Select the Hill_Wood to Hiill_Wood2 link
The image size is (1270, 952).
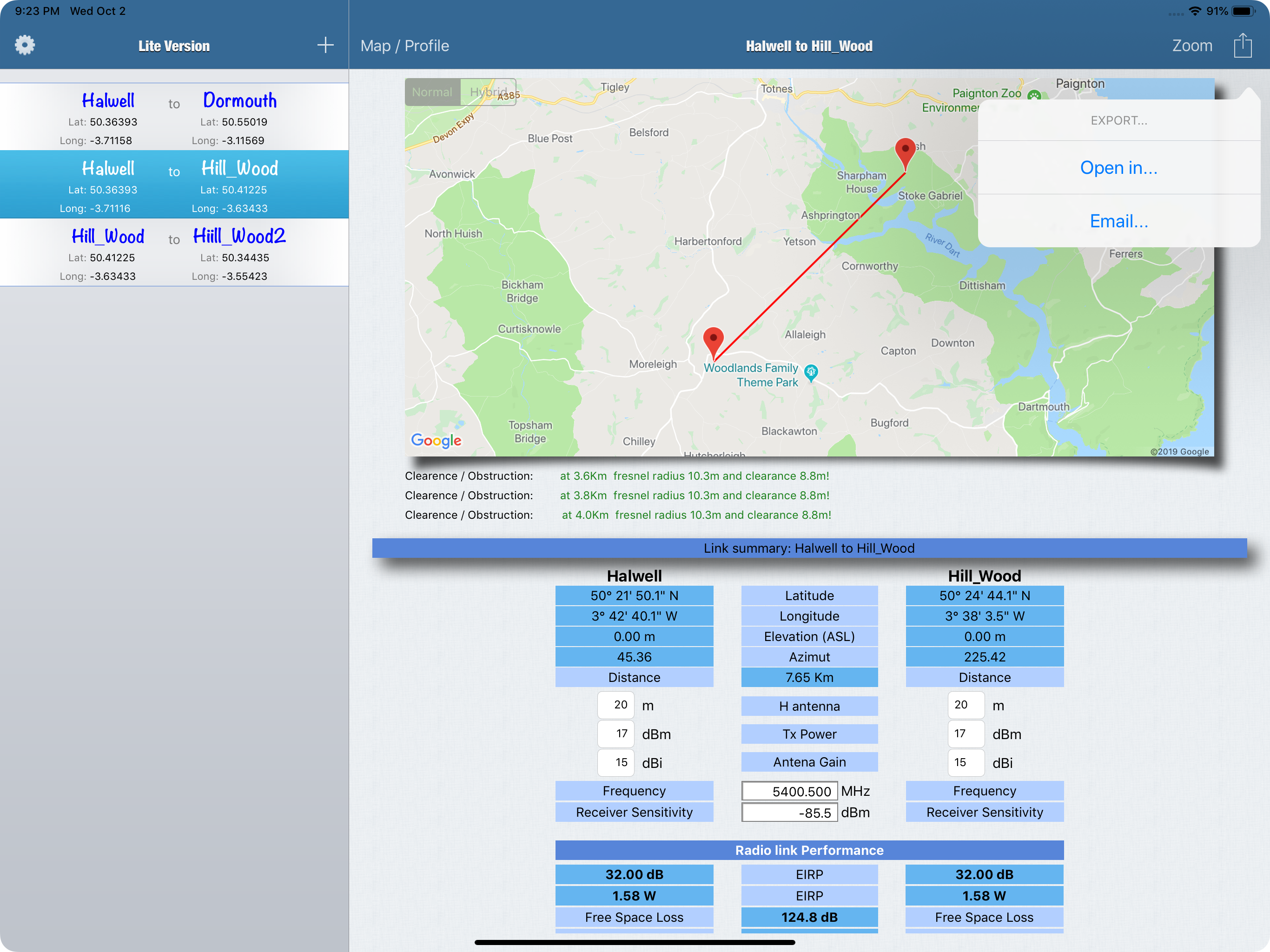(x=174, y=252)
